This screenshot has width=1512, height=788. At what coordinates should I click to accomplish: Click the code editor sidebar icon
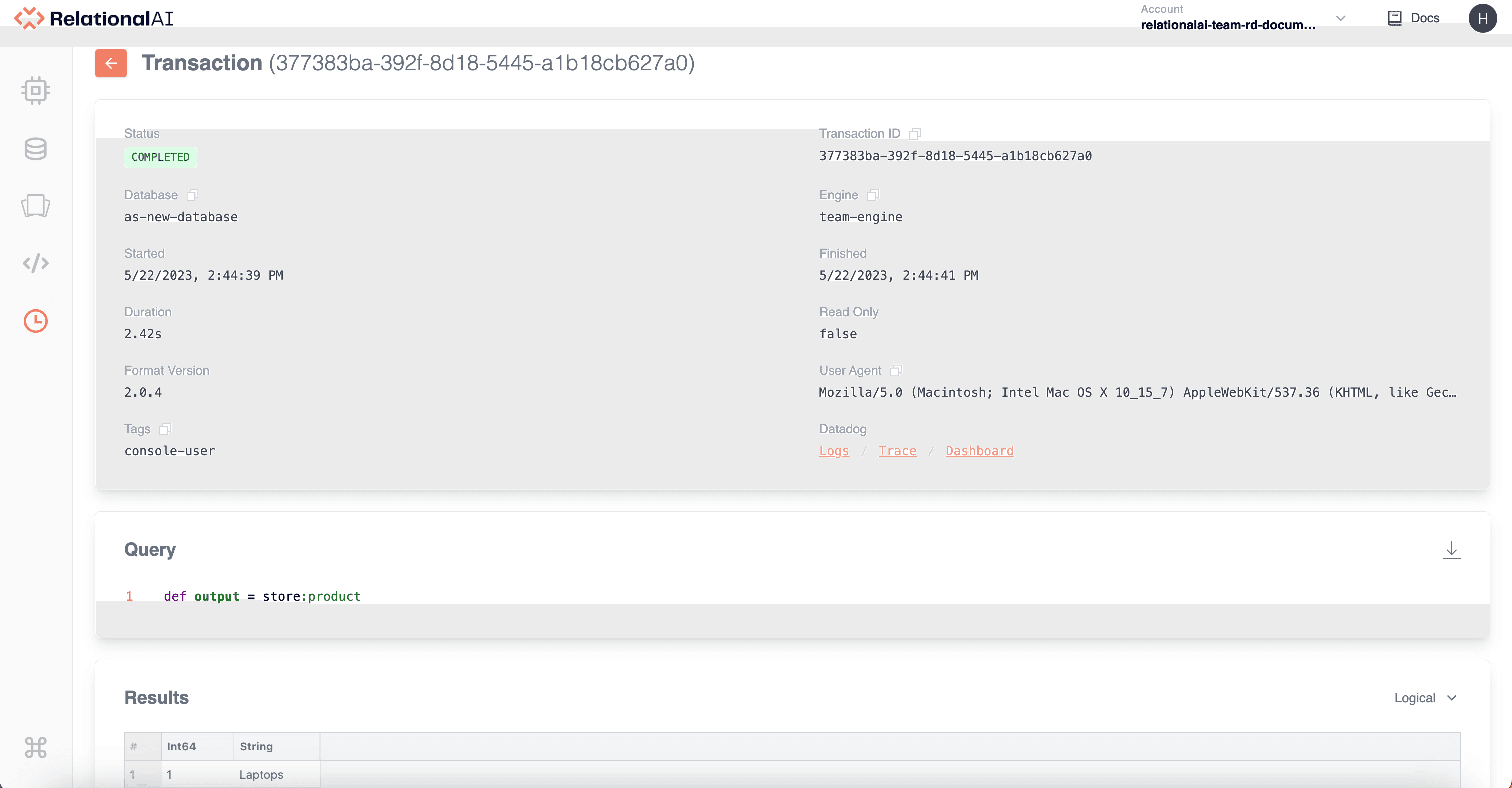35,263
